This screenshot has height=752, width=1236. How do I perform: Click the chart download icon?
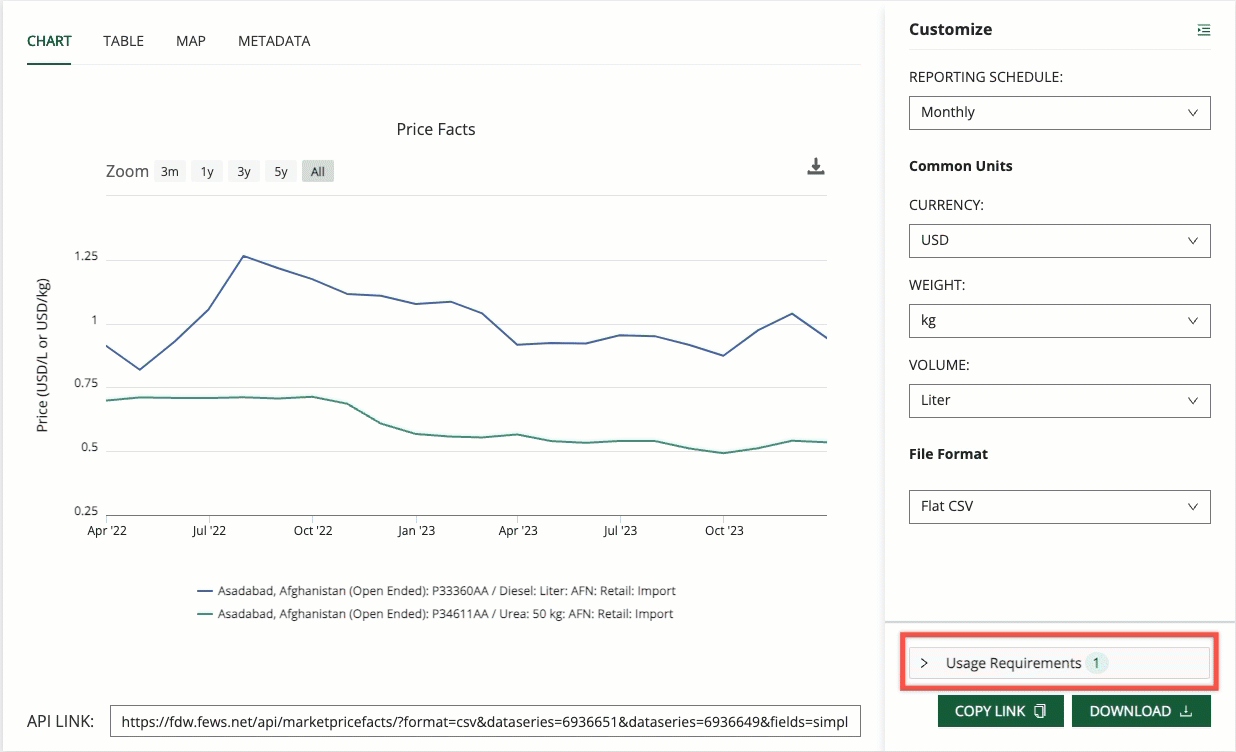tap(816, 166)
